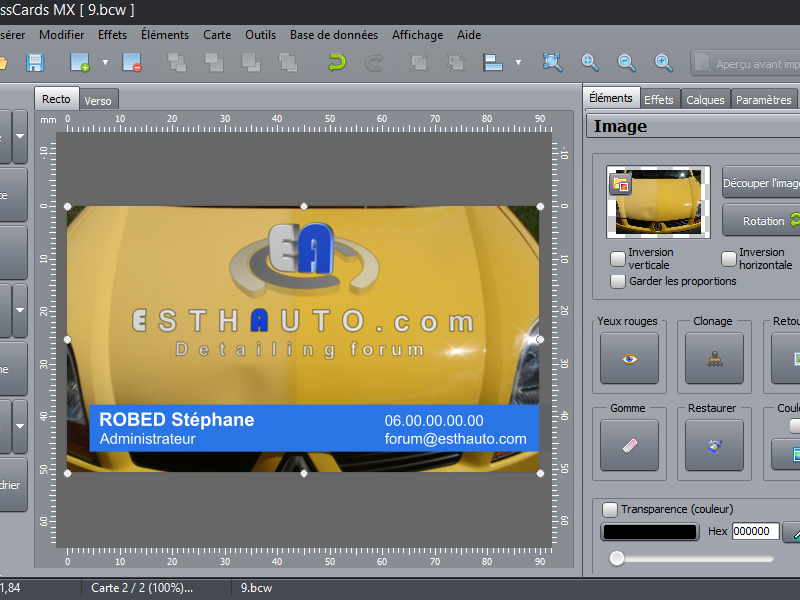The image size is (800, 600).
Task: Open the Affichage menu
Action: click(x=417, y=35)
